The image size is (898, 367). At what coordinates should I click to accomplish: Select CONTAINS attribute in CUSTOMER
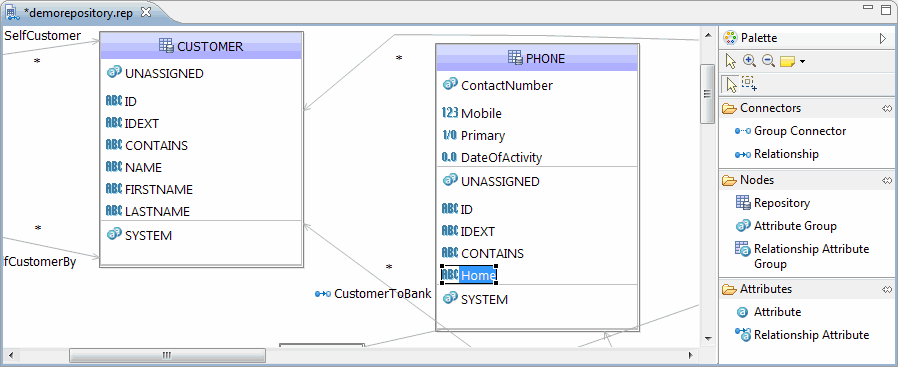147,145
